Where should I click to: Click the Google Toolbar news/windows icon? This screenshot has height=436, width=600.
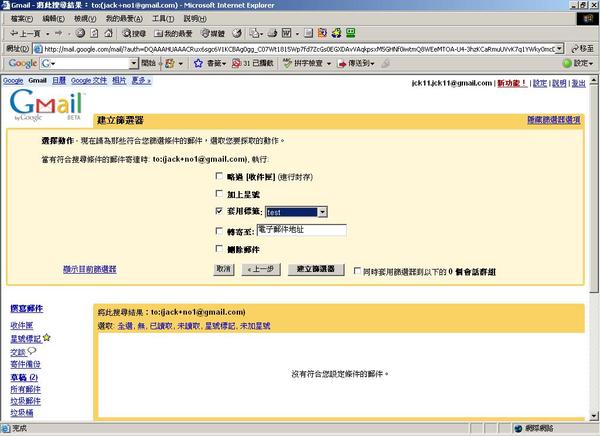(170, 63)
